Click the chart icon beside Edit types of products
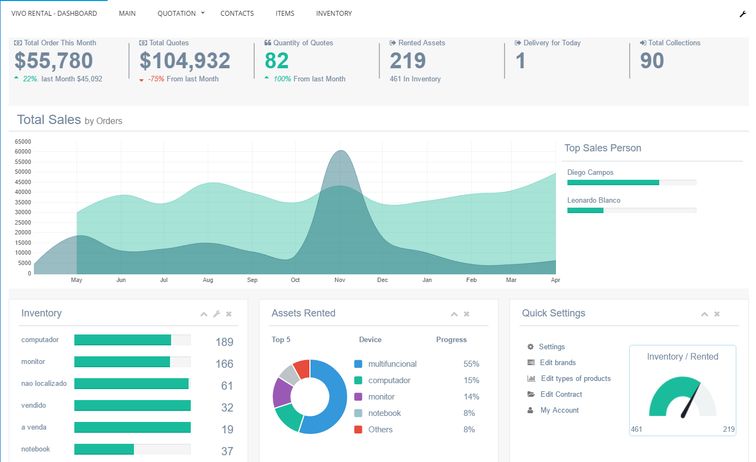The width and height of the screenshot is (756, 462). coord(531,379)
